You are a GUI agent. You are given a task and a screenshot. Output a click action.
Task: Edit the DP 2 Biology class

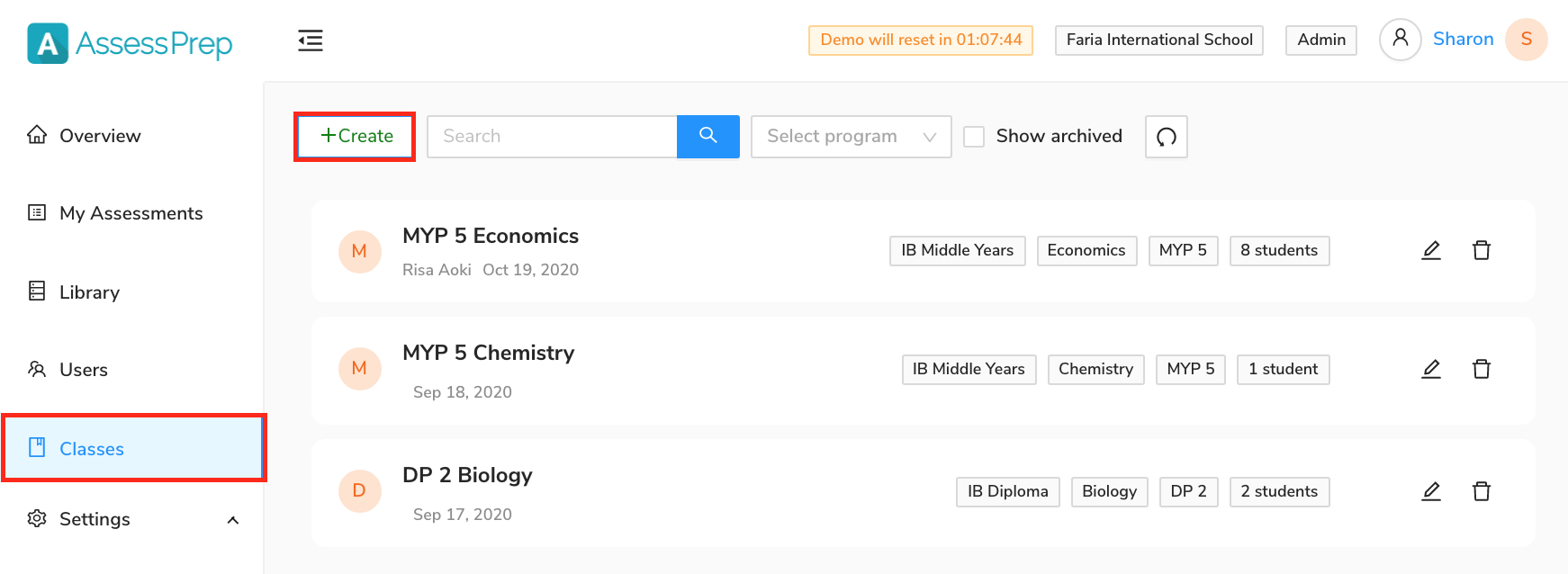1431,491
